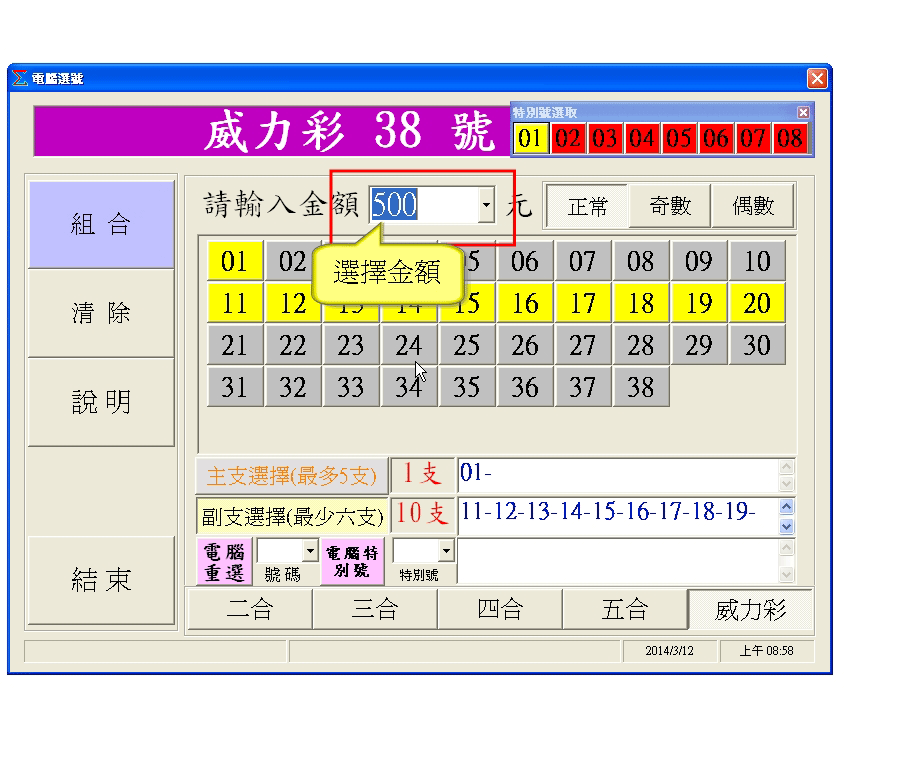The height and width of the screenshot is (763, 903).
Task: Select number 38 in the grid
Action: point(641,387)
